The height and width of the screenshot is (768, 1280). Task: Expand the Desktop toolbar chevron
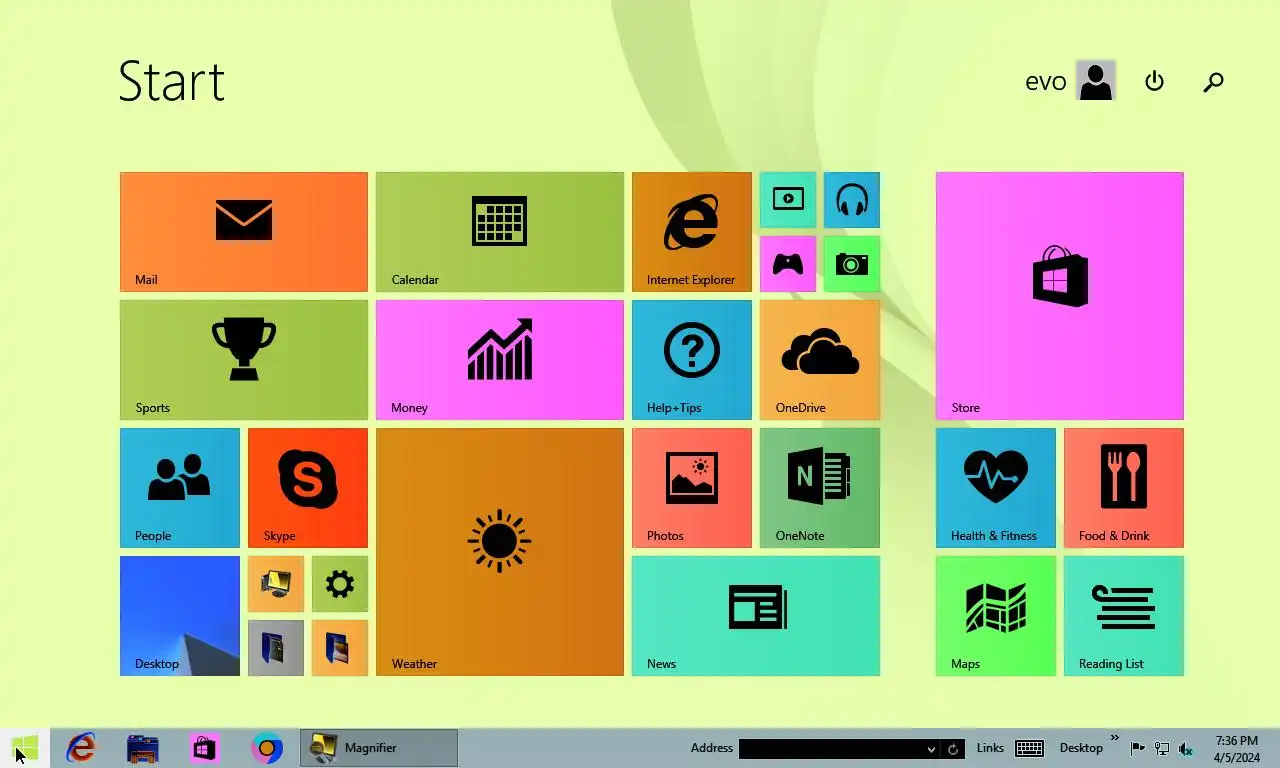(1115, 738)
